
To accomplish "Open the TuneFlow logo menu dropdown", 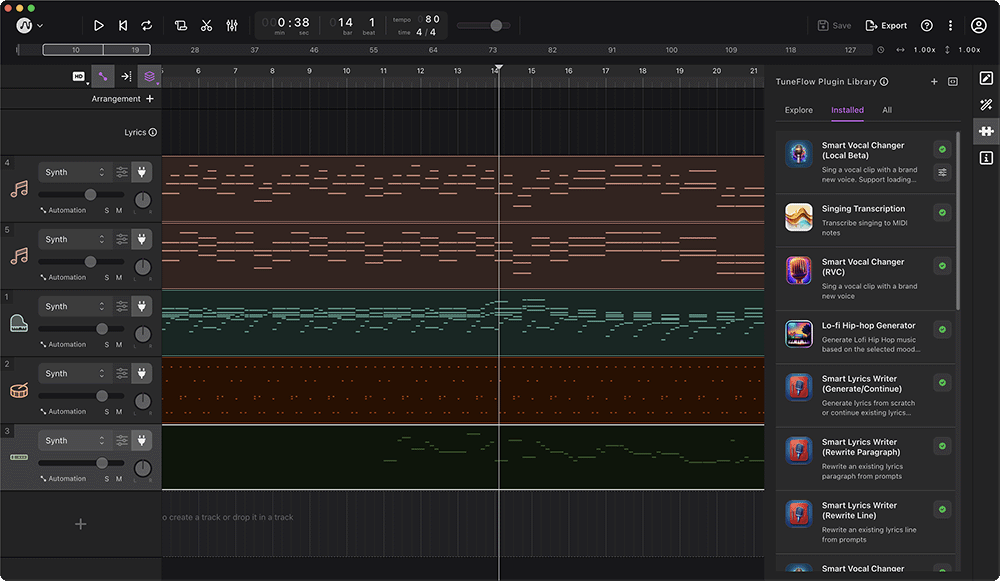I will click(29, 26).
